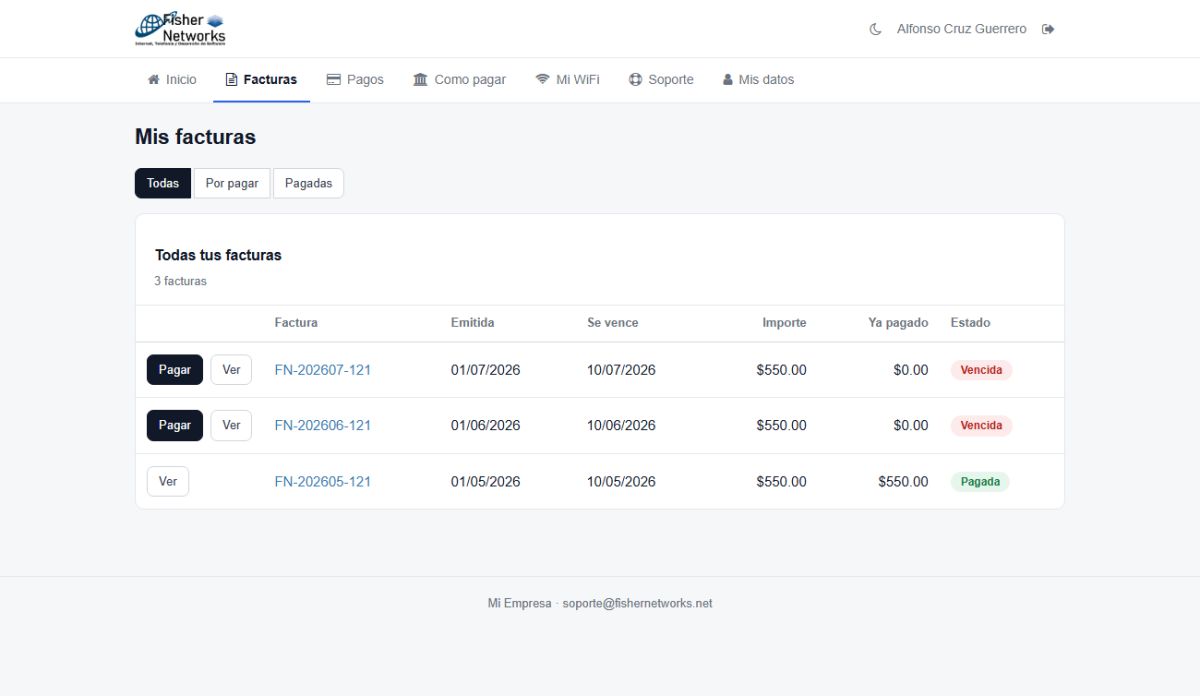Click the footer soporte@fishernetworks.net text

pyautogui.click(x=637, y=603)
